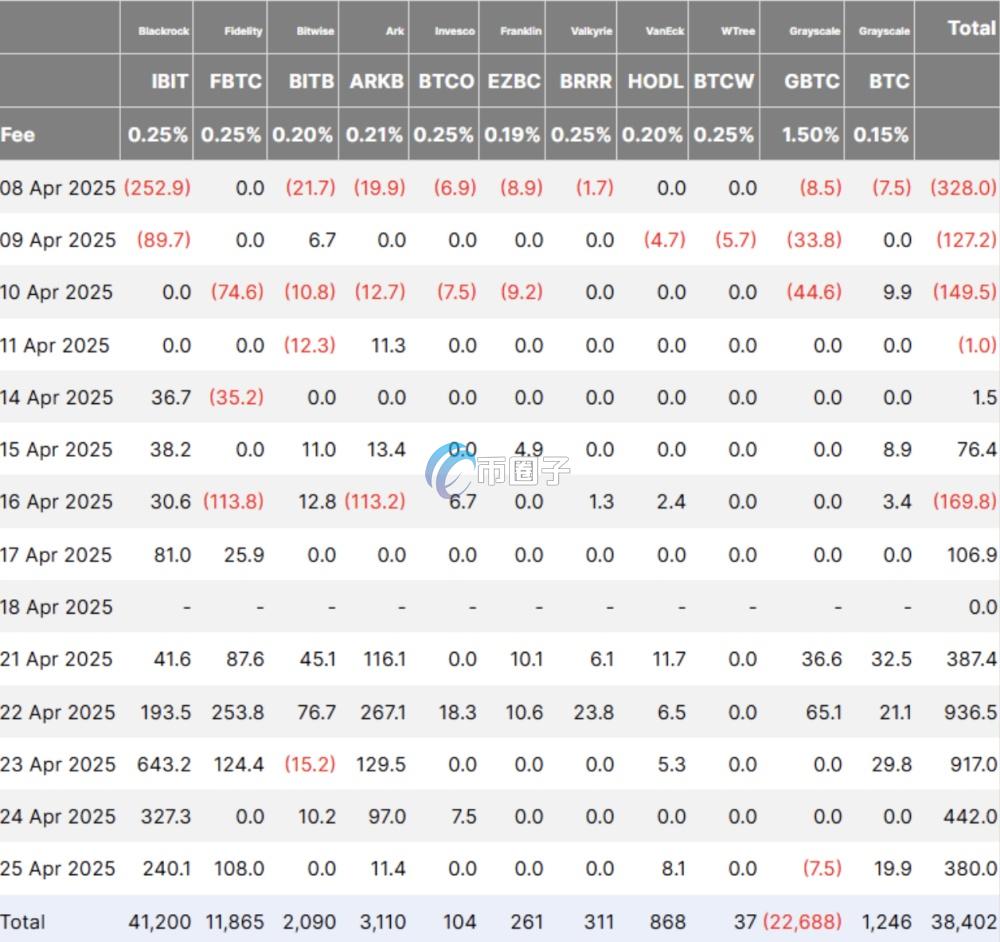Select the 267.1 ARKB inflow
This screenshot has height=942, width=1000.
pos(383,712)
